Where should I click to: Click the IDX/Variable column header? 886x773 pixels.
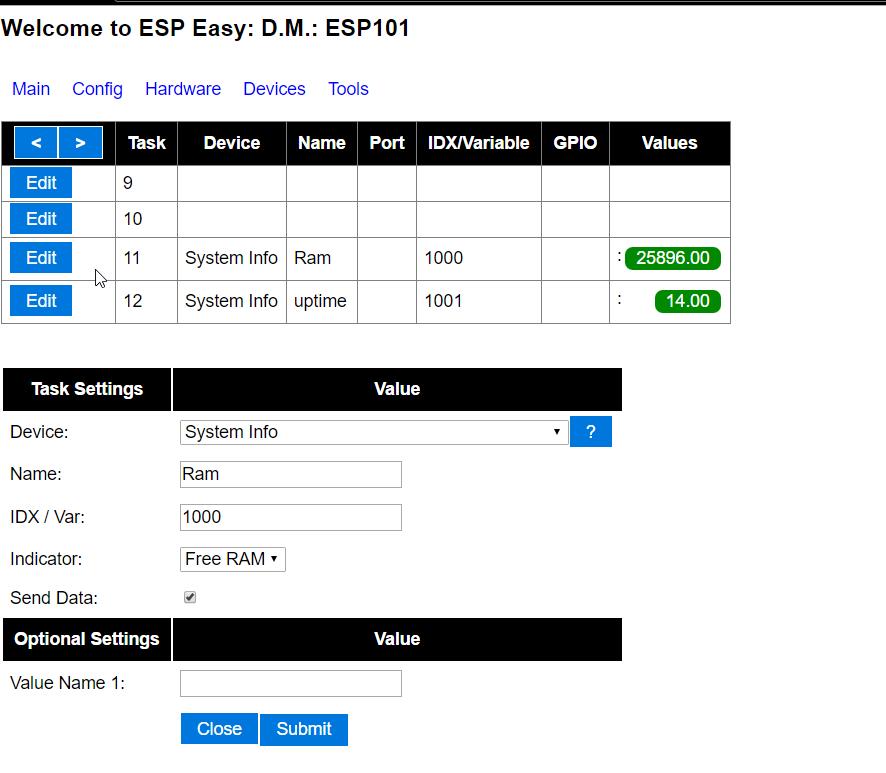tap(479, 143)
